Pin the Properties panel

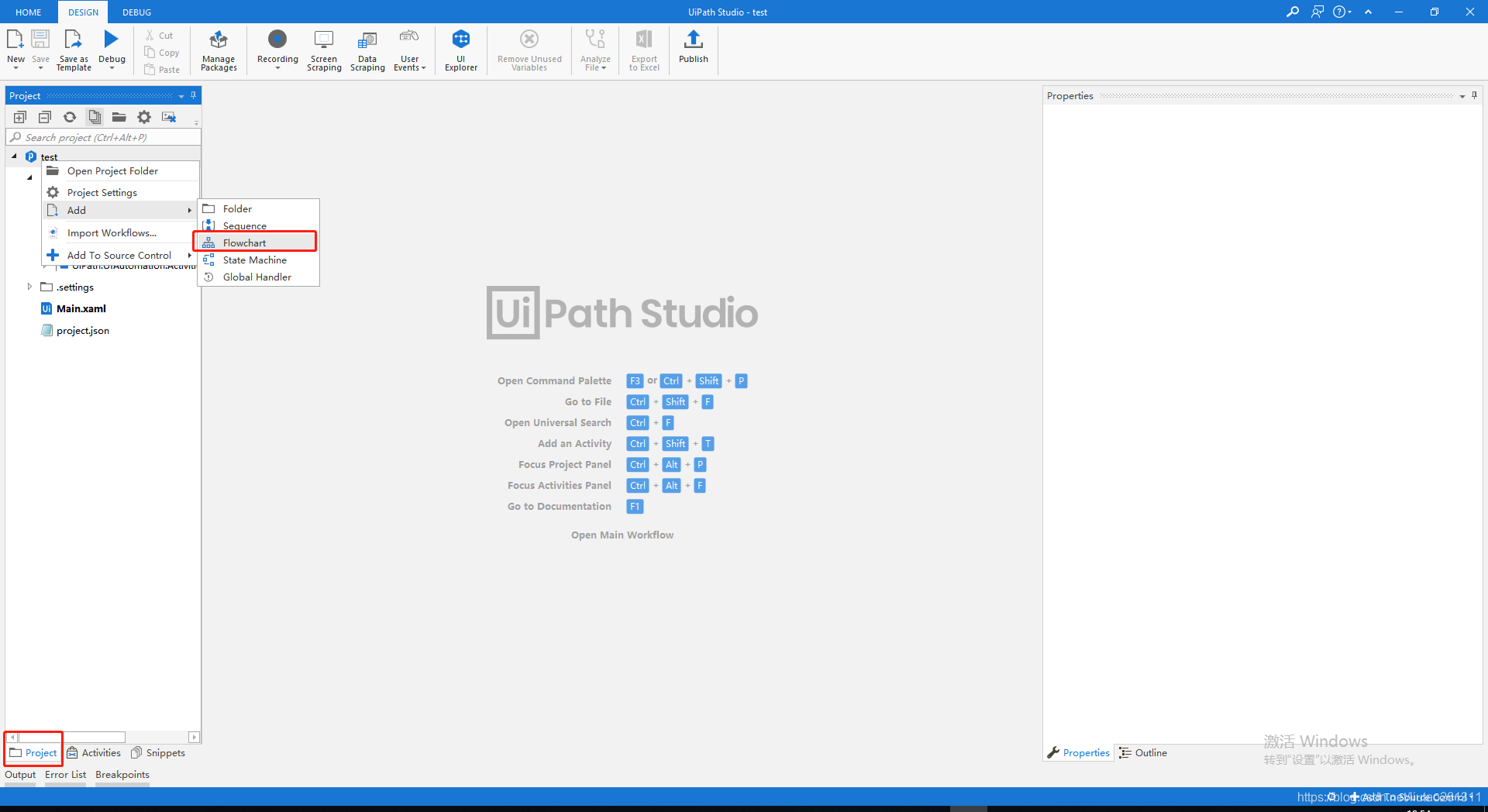(1473, 95)
